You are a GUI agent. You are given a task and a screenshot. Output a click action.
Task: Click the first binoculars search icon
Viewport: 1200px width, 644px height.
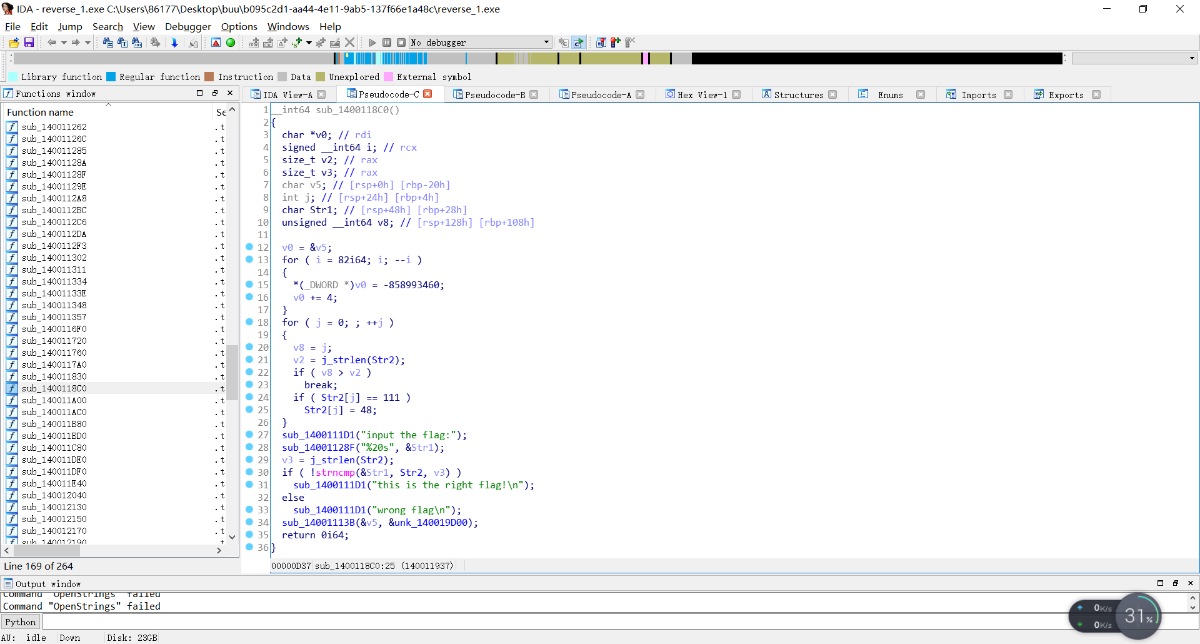tap(108, 43)
